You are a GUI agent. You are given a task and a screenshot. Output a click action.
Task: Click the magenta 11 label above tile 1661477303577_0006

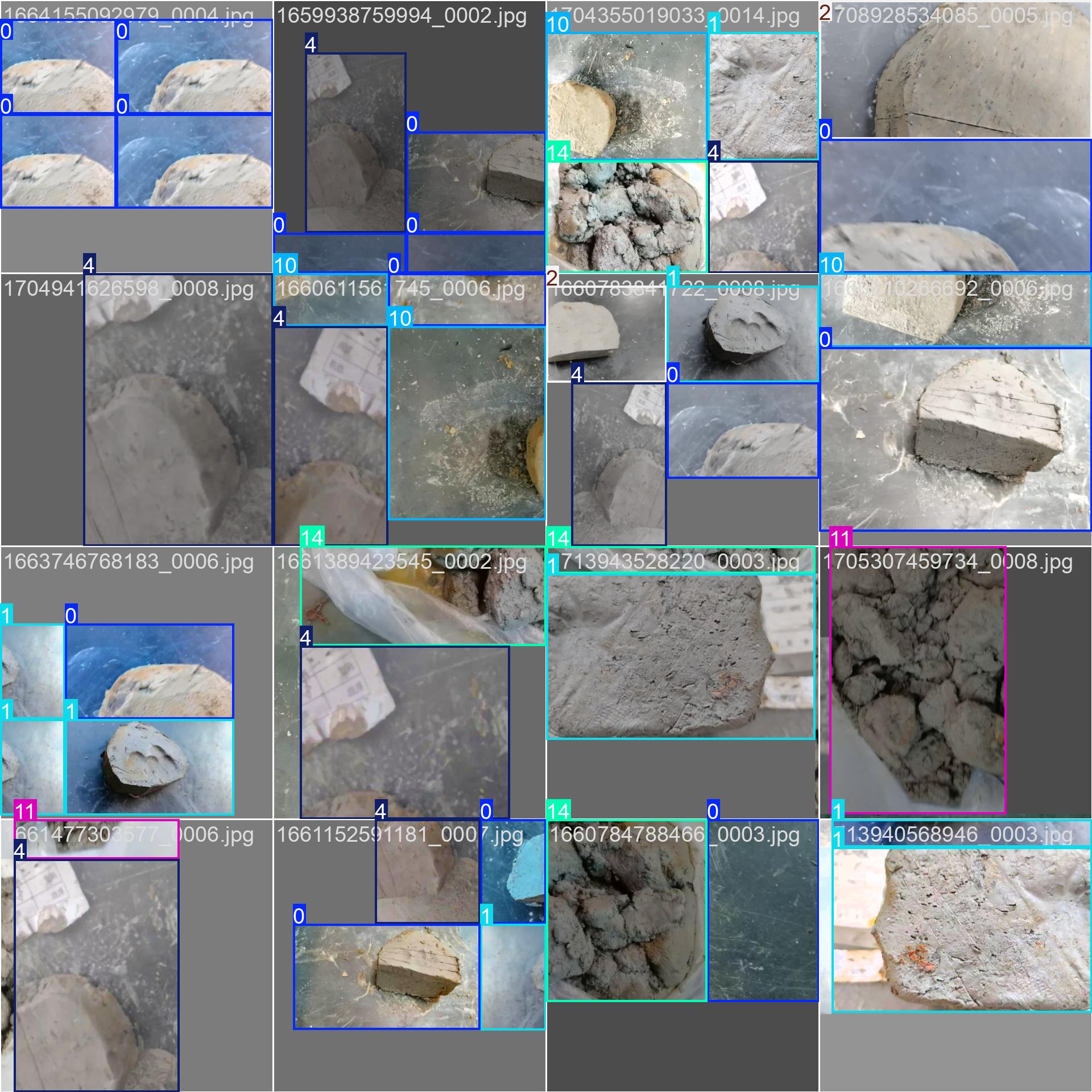pos(25,810)
